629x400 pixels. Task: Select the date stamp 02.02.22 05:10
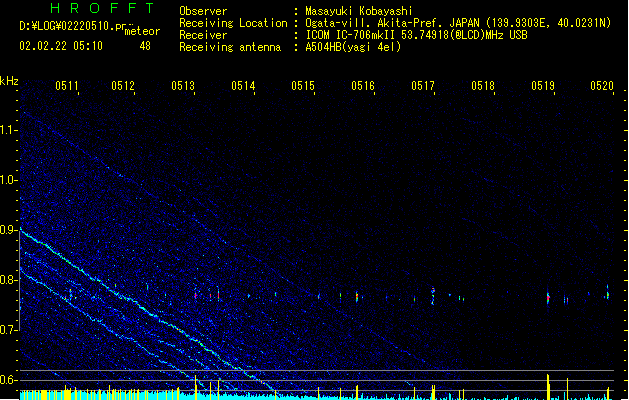pyautogui.click(x=61, y=46)
